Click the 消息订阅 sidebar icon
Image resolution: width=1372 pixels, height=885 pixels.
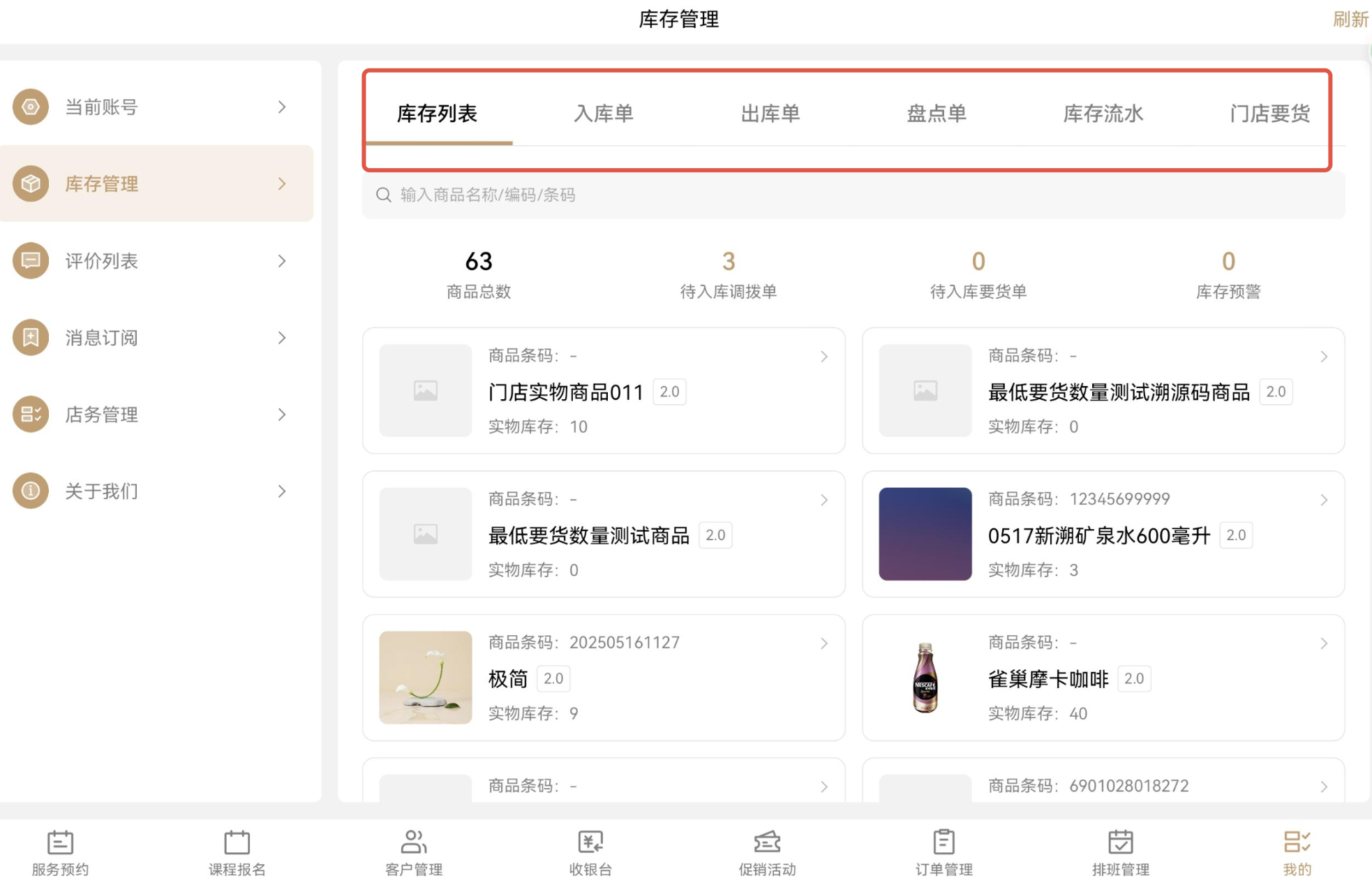pos(31,338)
